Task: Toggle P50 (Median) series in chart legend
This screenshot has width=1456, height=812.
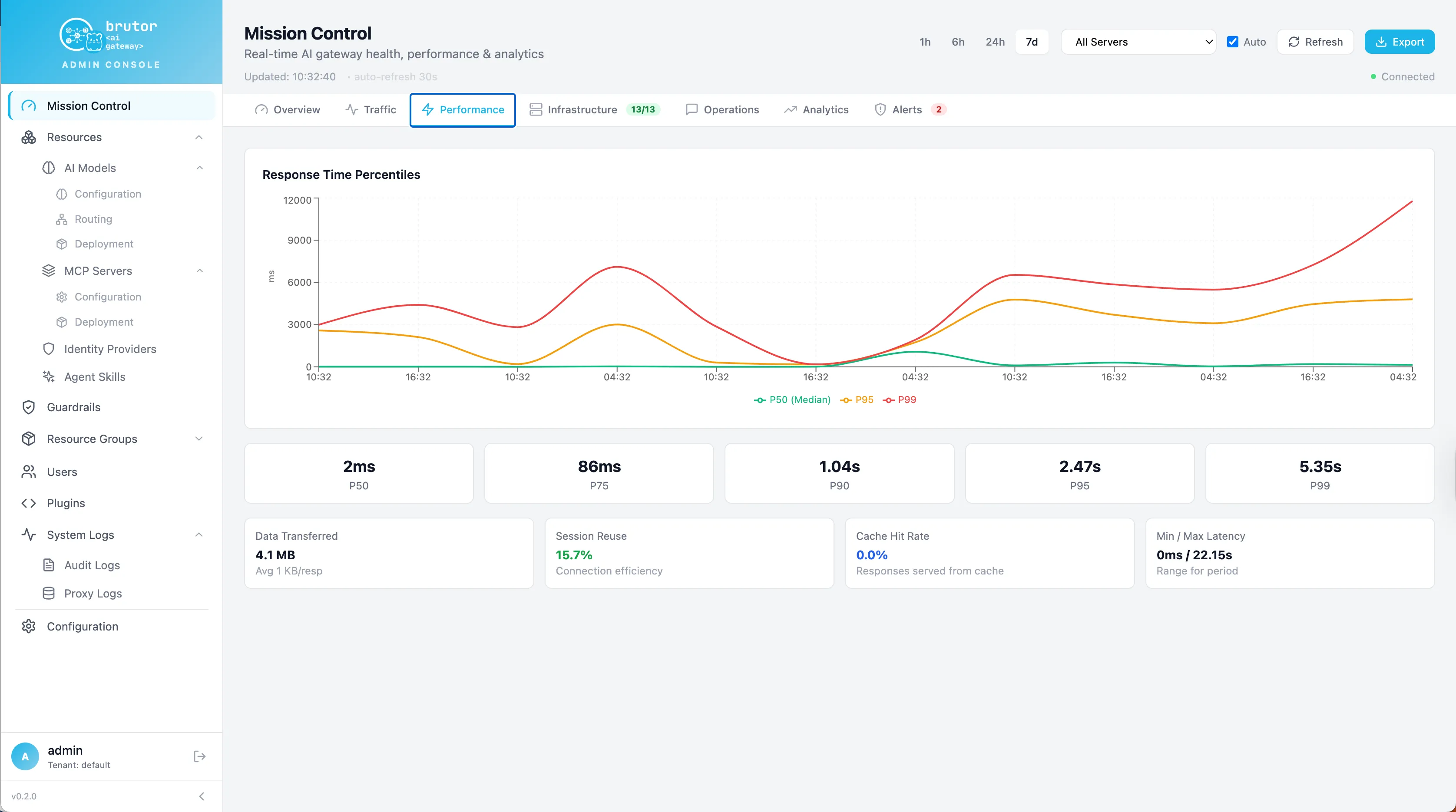Action: pos(792,399)
